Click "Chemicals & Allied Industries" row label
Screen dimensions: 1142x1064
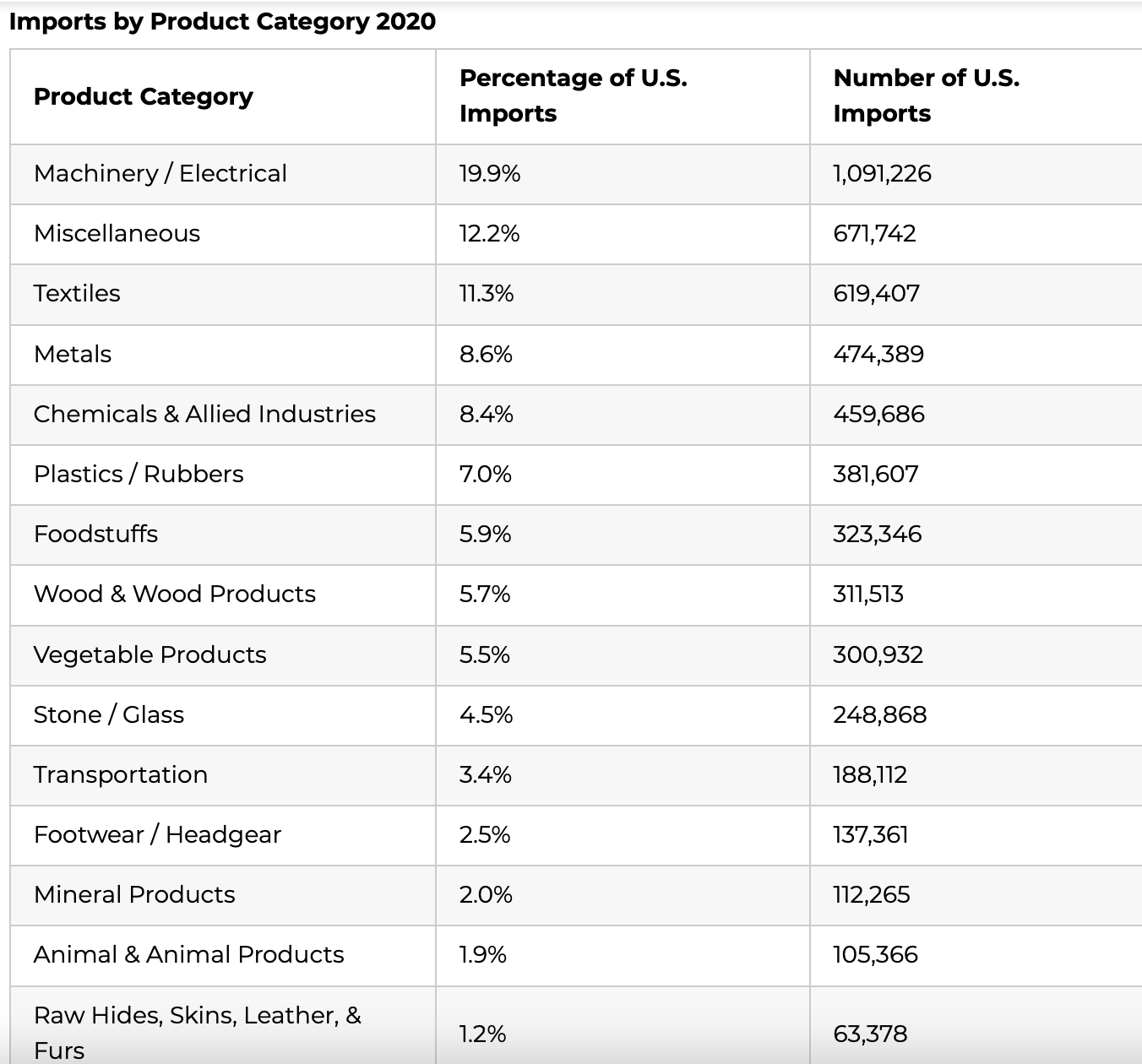pyautogui.click(x=204, y=415)
